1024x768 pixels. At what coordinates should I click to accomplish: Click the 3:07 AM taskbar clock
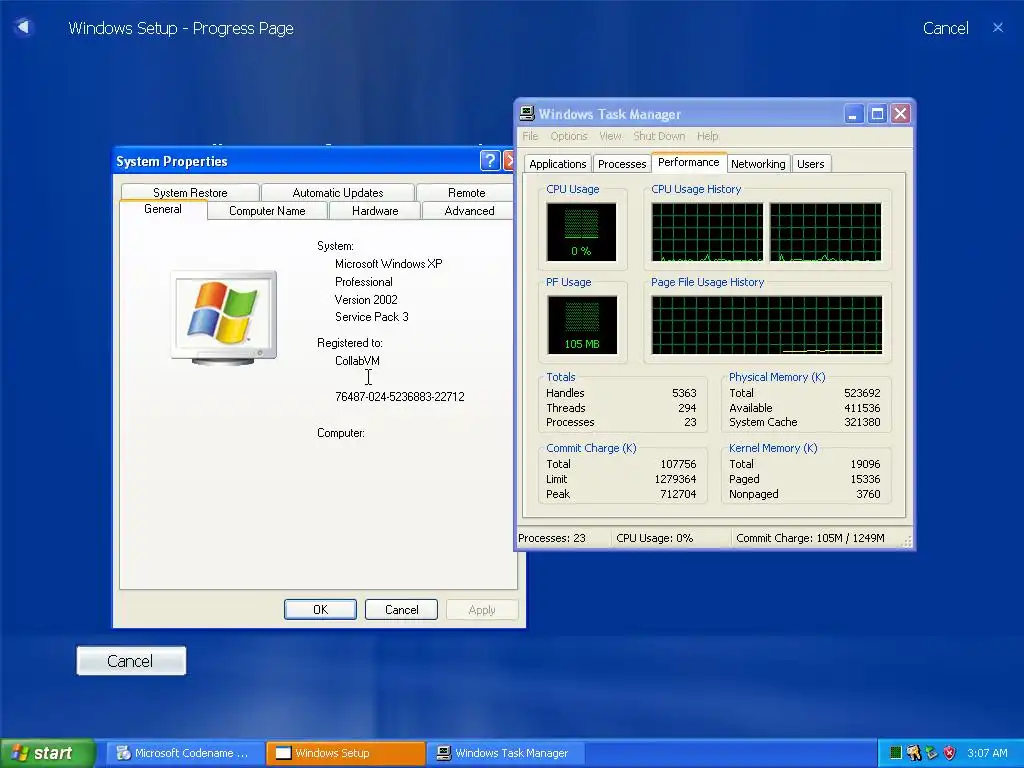coord(987,753)
